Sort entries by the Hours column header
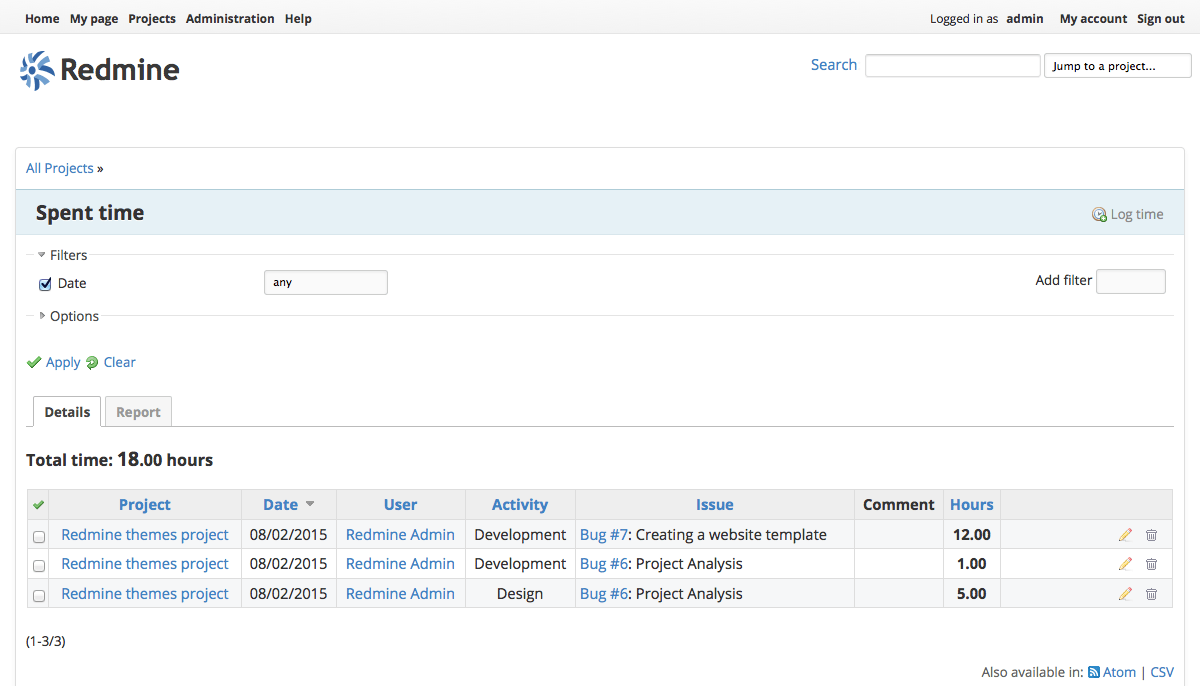Viewport: 1200px width, 686px height. tap(971, 505)
